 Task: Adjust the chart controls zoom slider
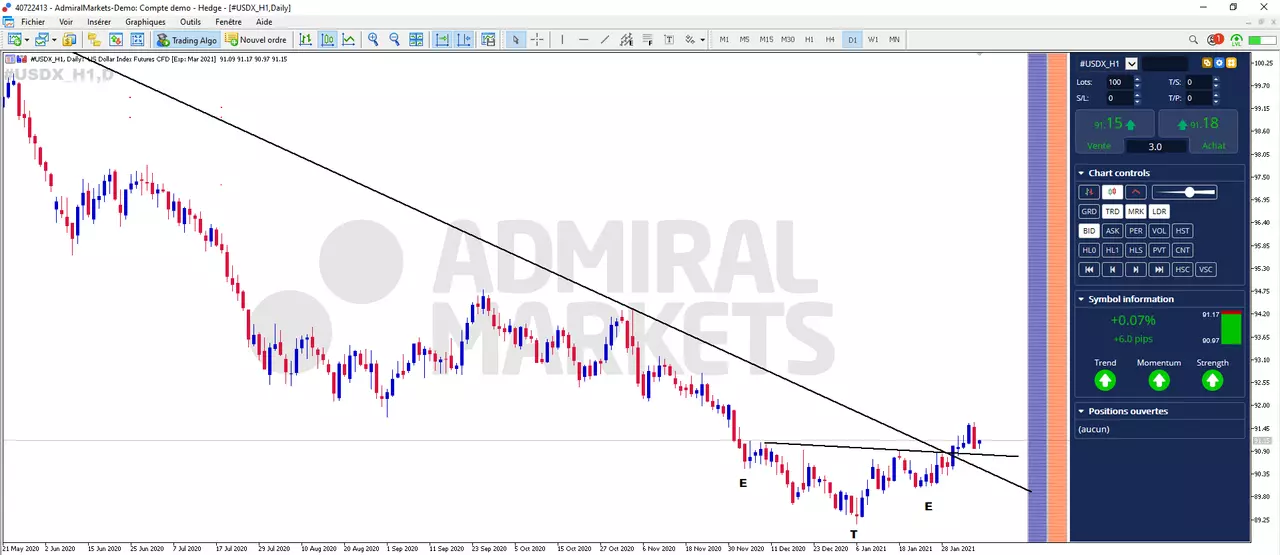(1184, 192)
